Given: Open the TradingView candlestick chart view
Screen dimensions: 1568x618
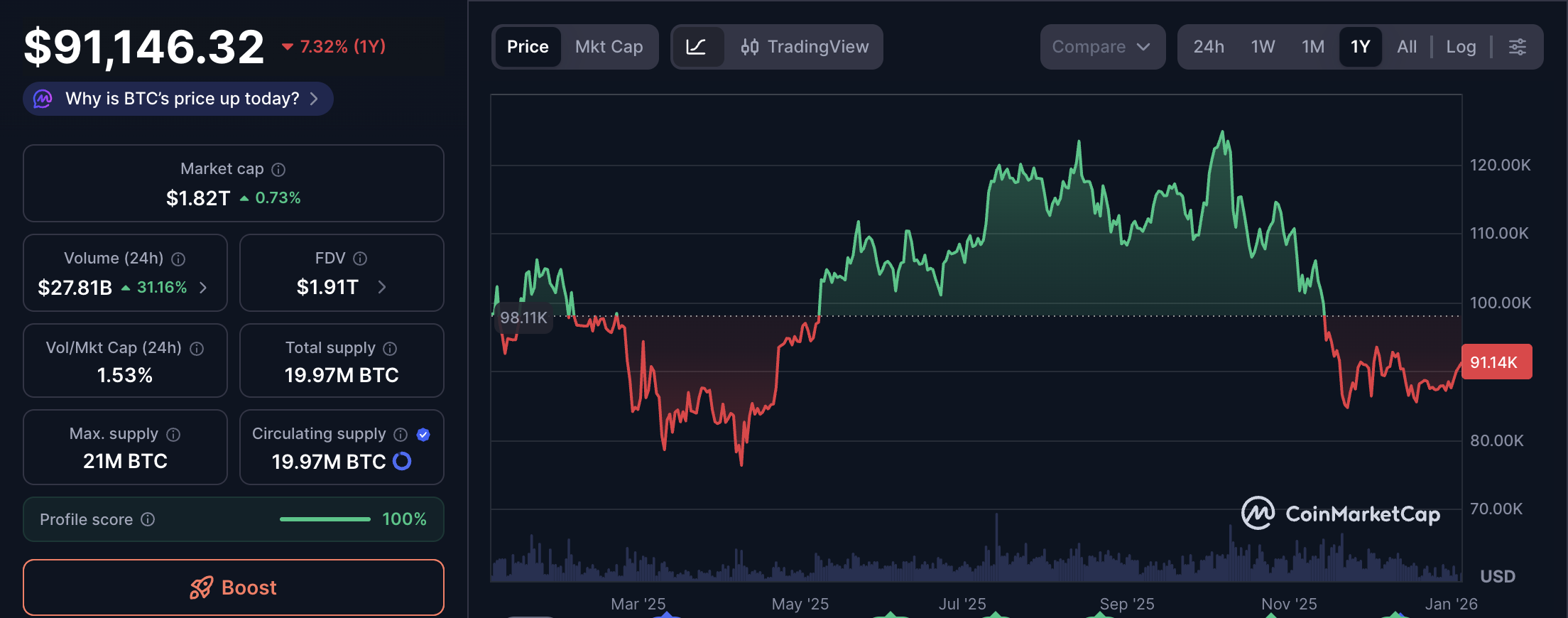Looking at the screenshot, I should [806, 47].
